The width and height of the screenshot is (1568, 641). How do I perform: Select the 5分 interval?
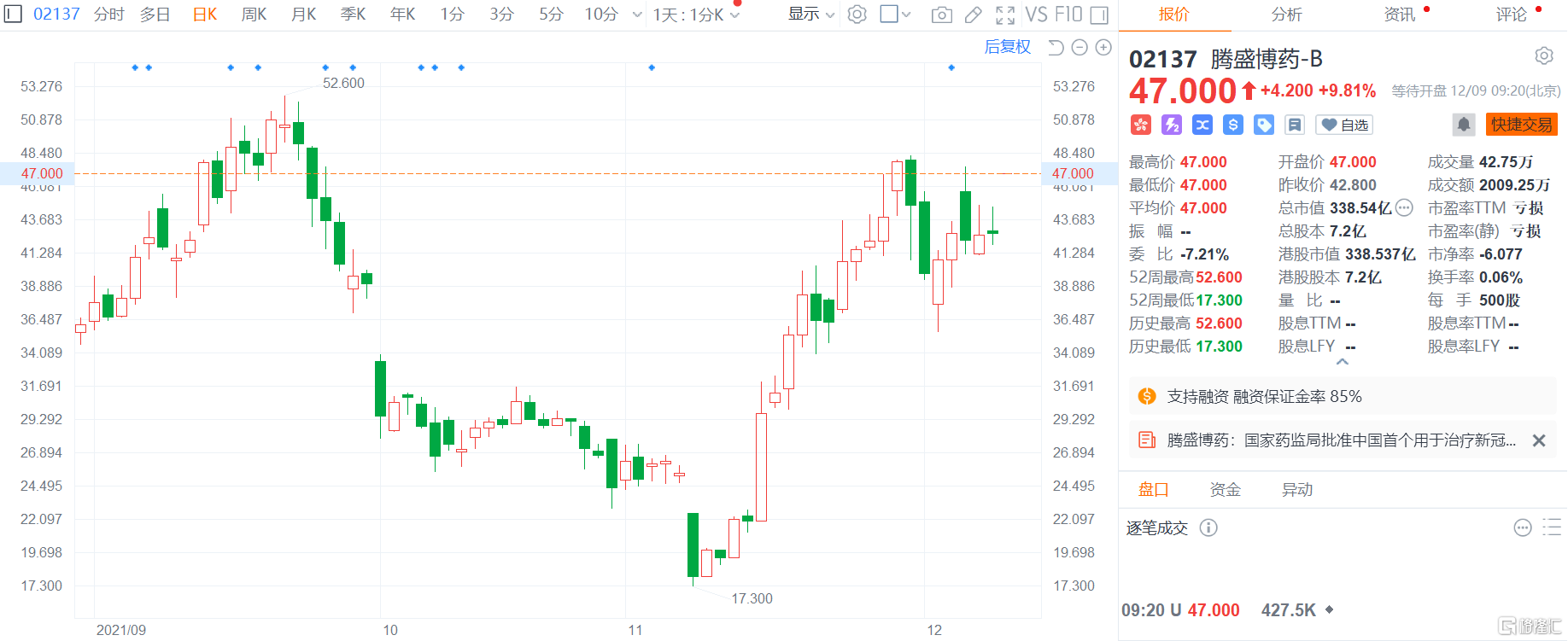pos(552,15)
